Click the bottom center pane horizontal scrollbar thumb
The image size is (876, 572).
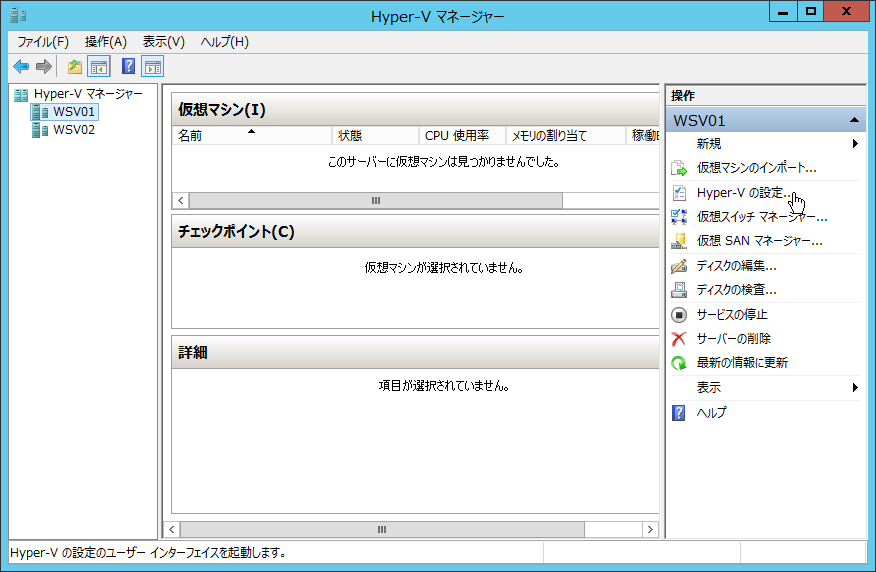tap(382, 530)
